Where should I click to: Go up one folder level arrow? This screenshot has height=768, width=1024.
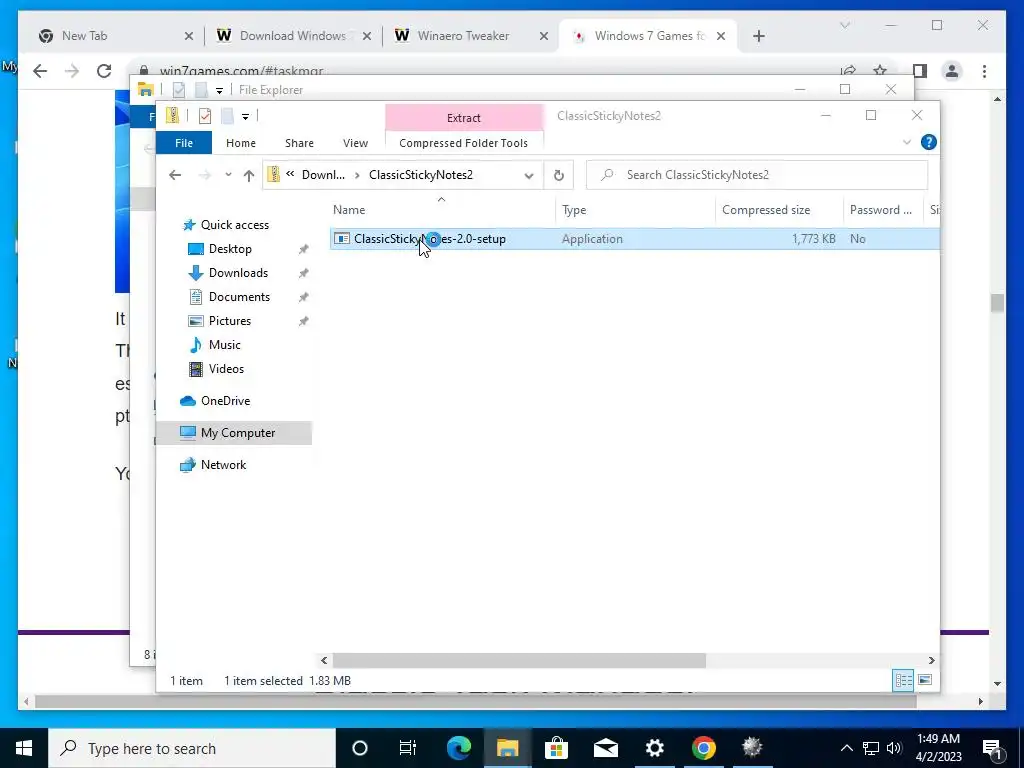[x=249, y=175]
